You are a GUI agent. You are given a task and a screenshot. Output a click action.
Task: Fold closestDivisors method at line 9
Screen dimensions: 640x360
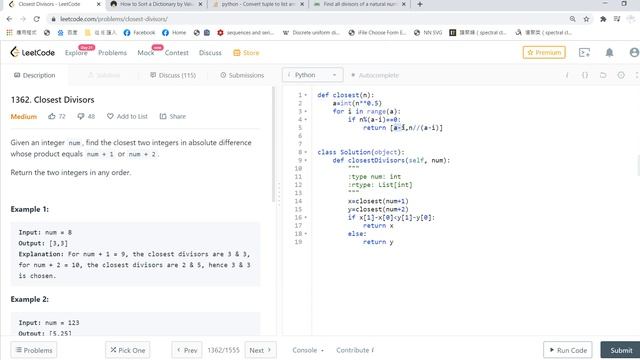click(306, 160)
